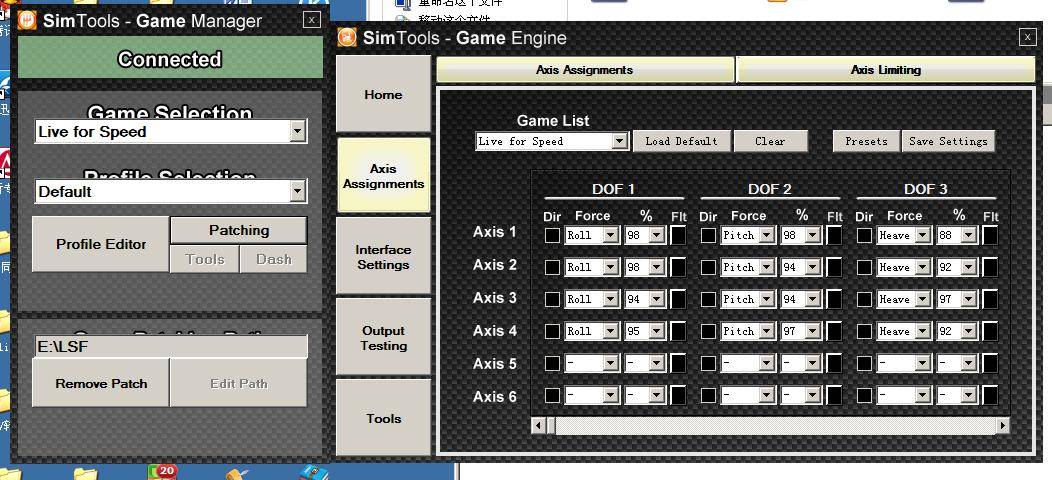The width and height of the screenshot is (1052, 480).
Task: Open Interface Settings section
Action: click(383, 256)
